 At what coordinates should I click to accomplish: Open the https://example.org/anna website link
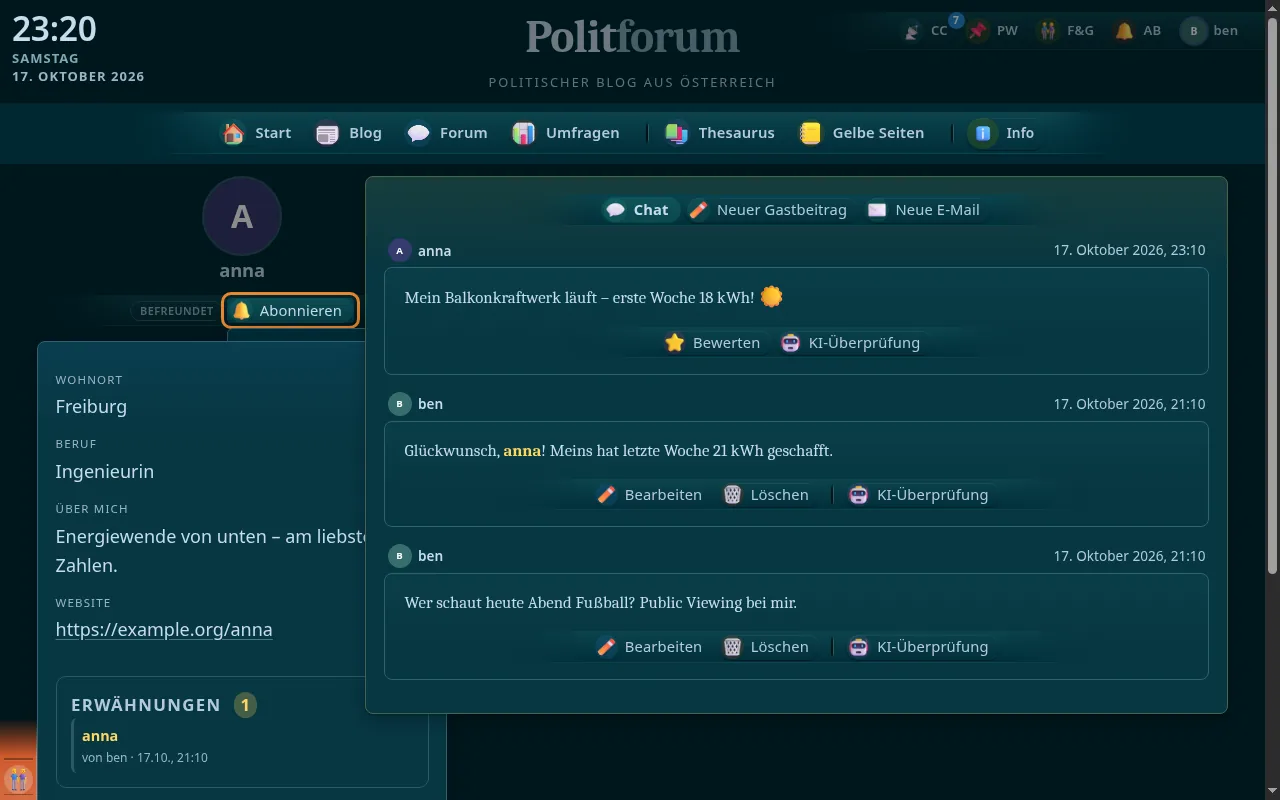click(x=164, y=630)
